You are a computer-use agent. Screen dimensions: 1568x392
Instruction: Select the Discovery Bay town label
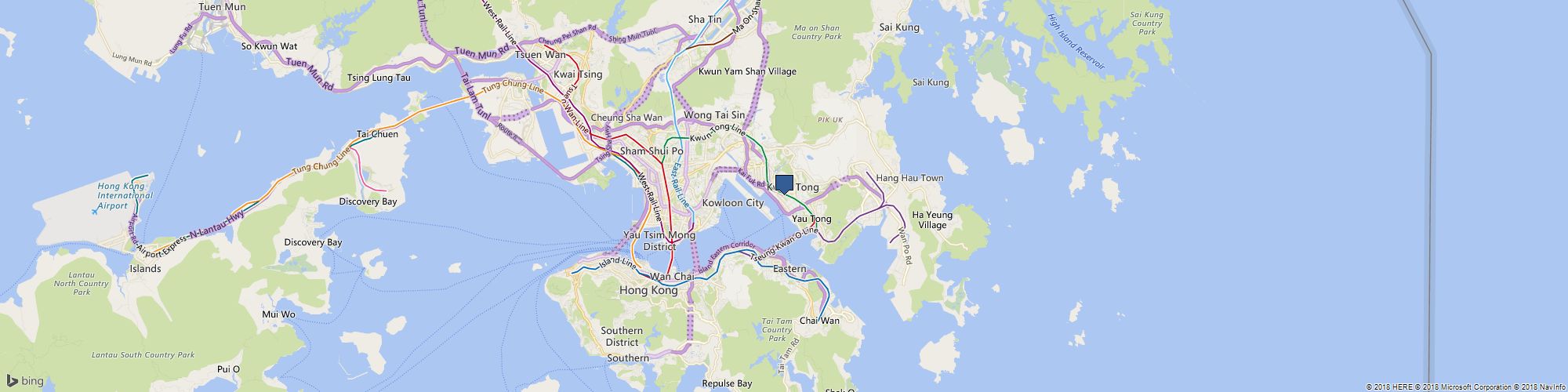[x=368, y=201]
